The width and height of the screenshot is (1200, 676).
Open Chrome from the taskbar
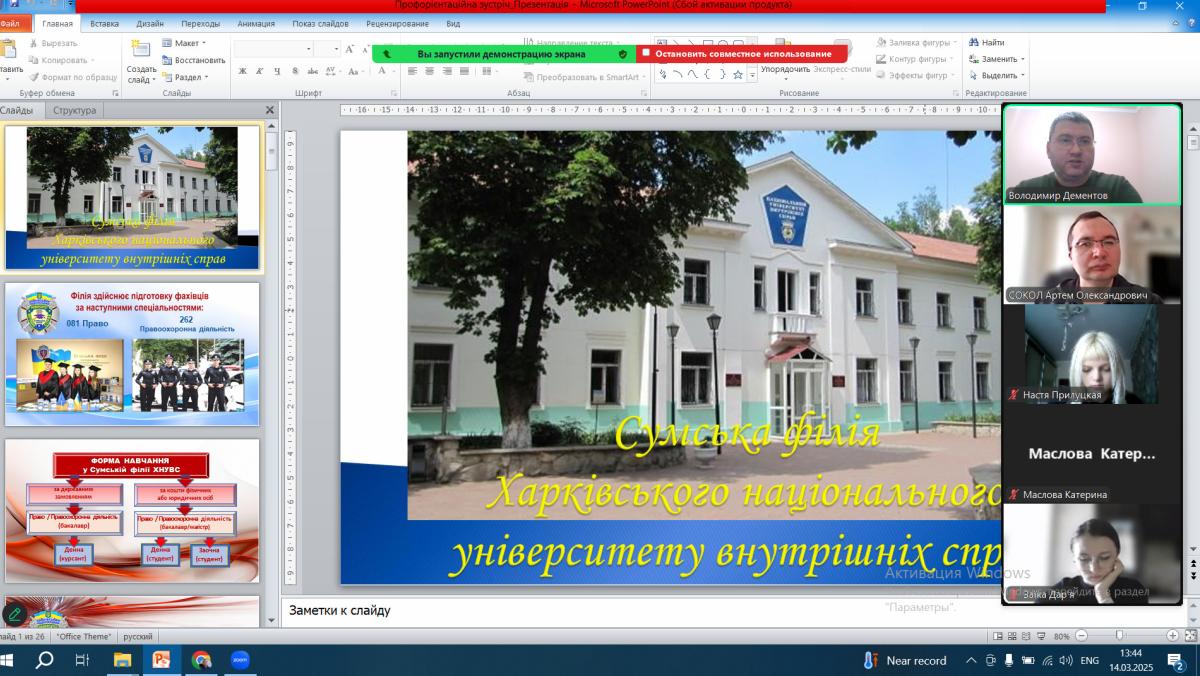tap(201, 660)
